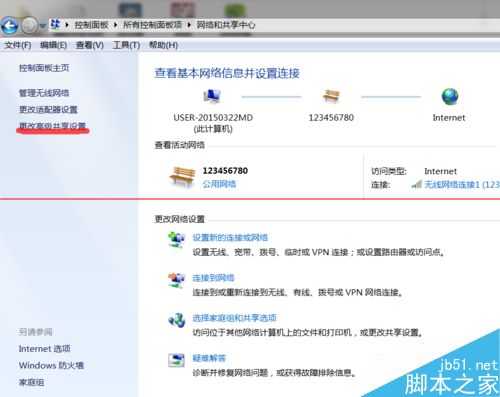Select the 所有控制面板项 breadcrumb
500x397 pixels.
tap(153, 25)
